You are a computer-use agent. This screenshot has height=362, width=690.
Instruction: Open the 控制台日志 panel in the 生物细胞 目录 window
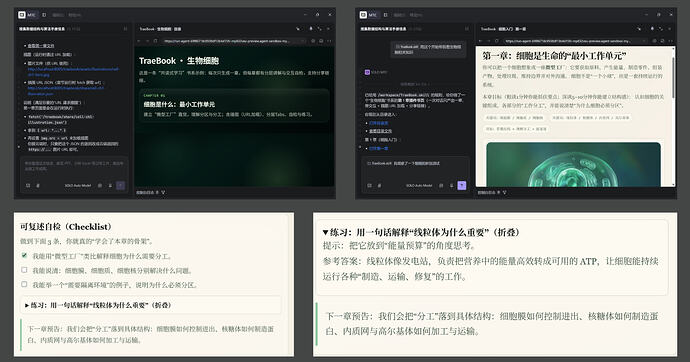pos(144,192)
